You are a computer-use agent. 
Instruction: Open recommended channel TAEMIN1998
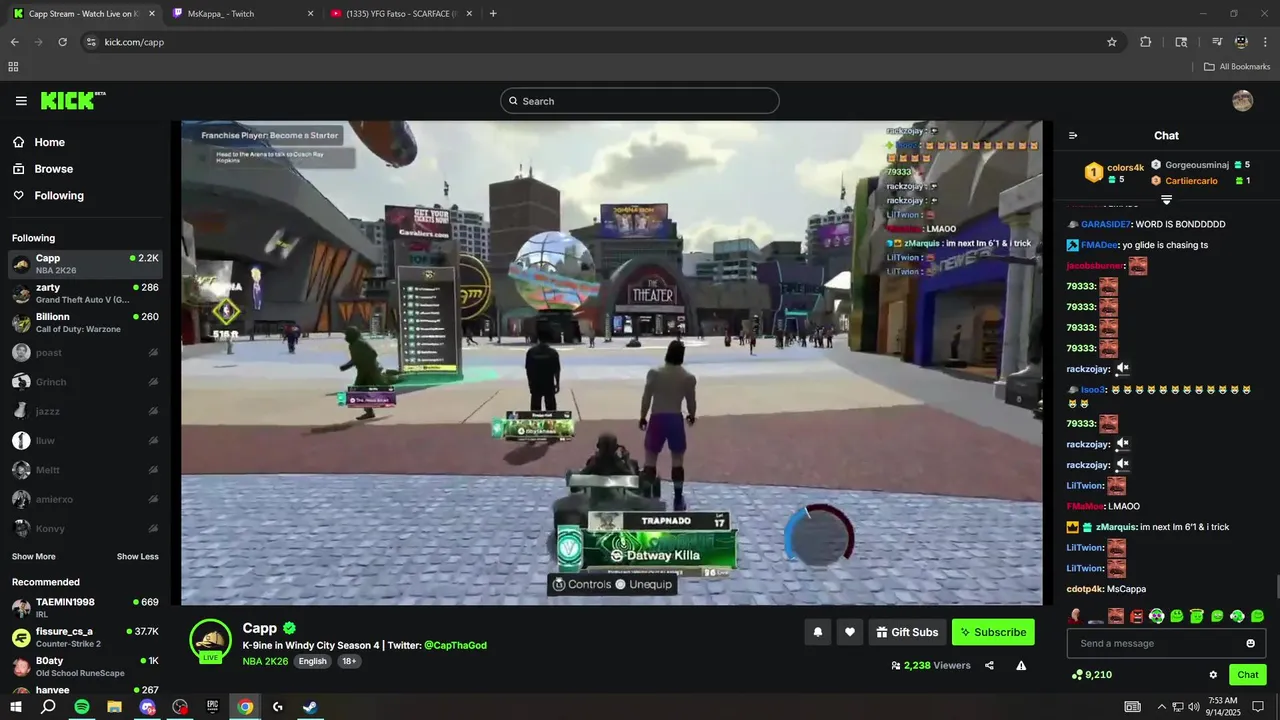coord(85,608)
